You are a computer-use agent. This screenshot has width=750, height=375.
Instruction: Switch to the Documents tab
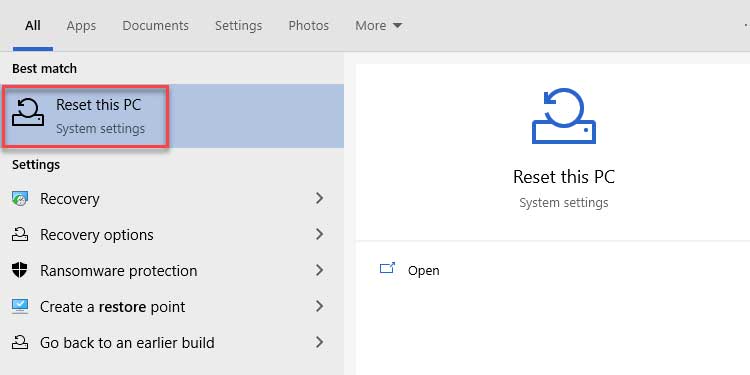(x=155, y=25)
